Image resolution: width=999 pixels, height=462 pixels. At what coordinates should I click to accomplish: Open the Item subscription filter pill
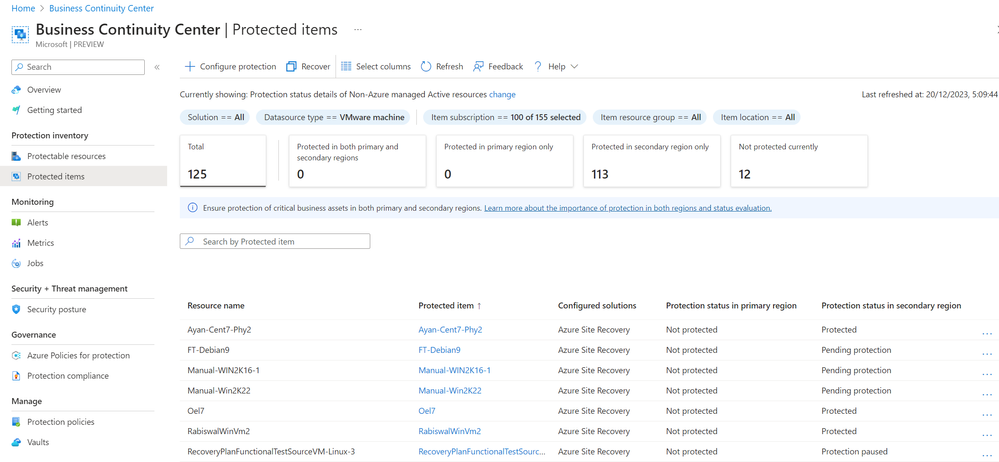(x=505, y=117)
